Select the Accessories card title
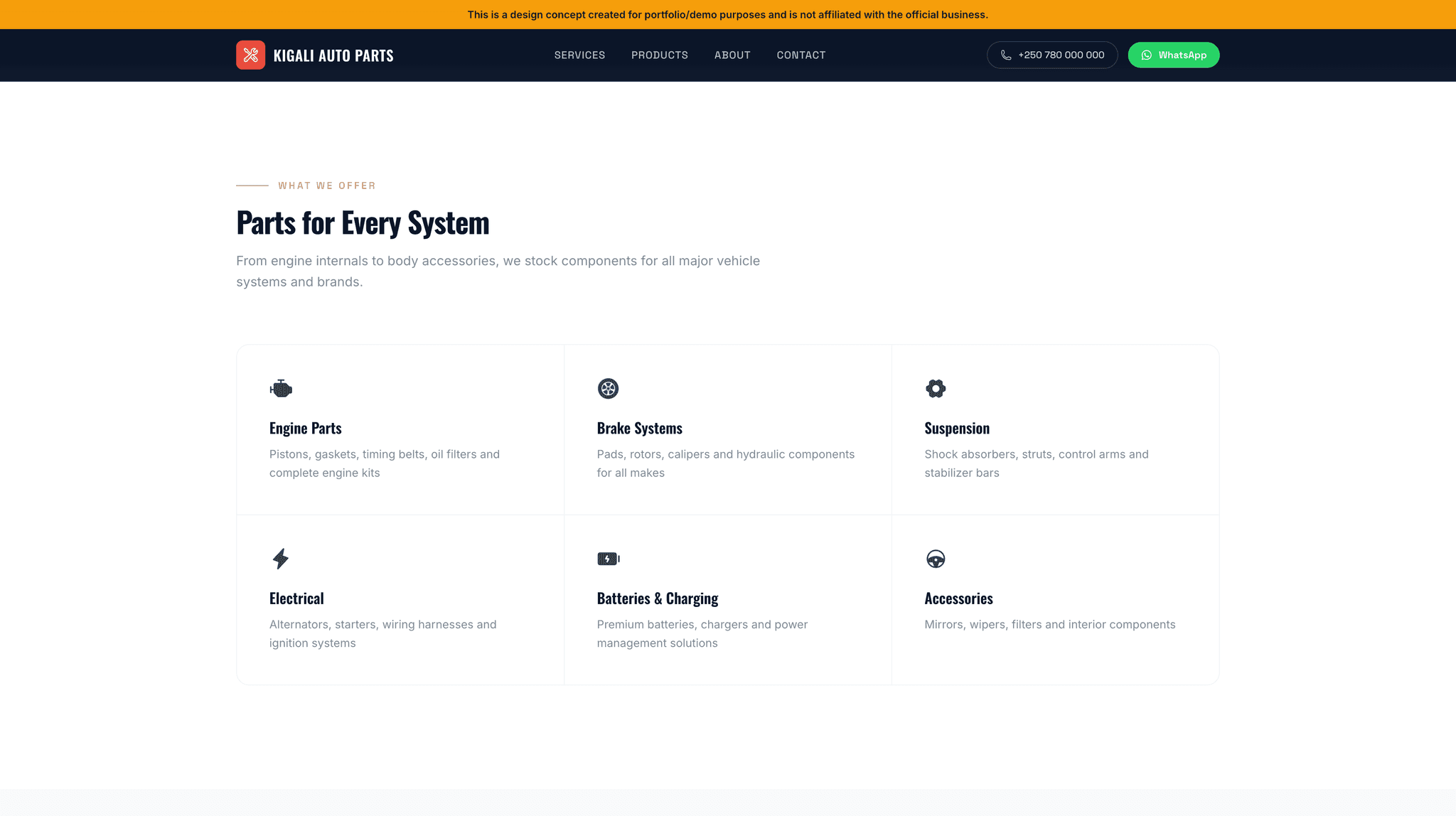This screenshot has height=816, width=1456. 958,598
